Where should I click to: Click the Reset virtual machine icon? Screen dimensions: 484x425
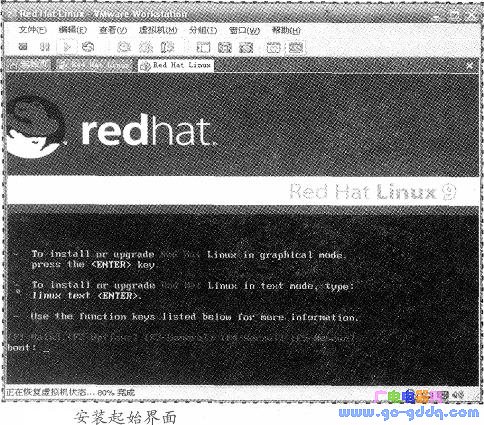click(88, 47)
